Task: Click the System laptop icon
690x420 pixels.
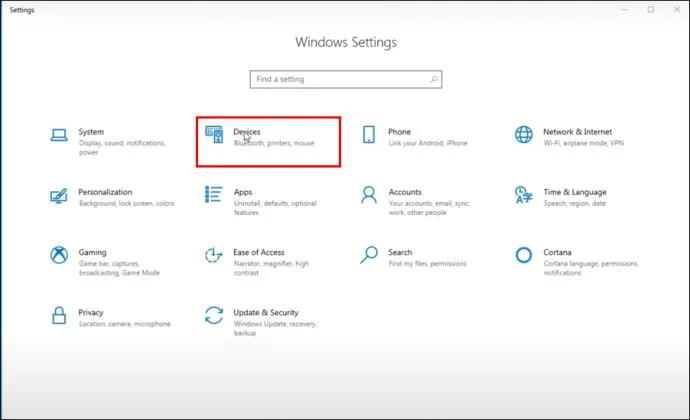Action: point(59,135)
